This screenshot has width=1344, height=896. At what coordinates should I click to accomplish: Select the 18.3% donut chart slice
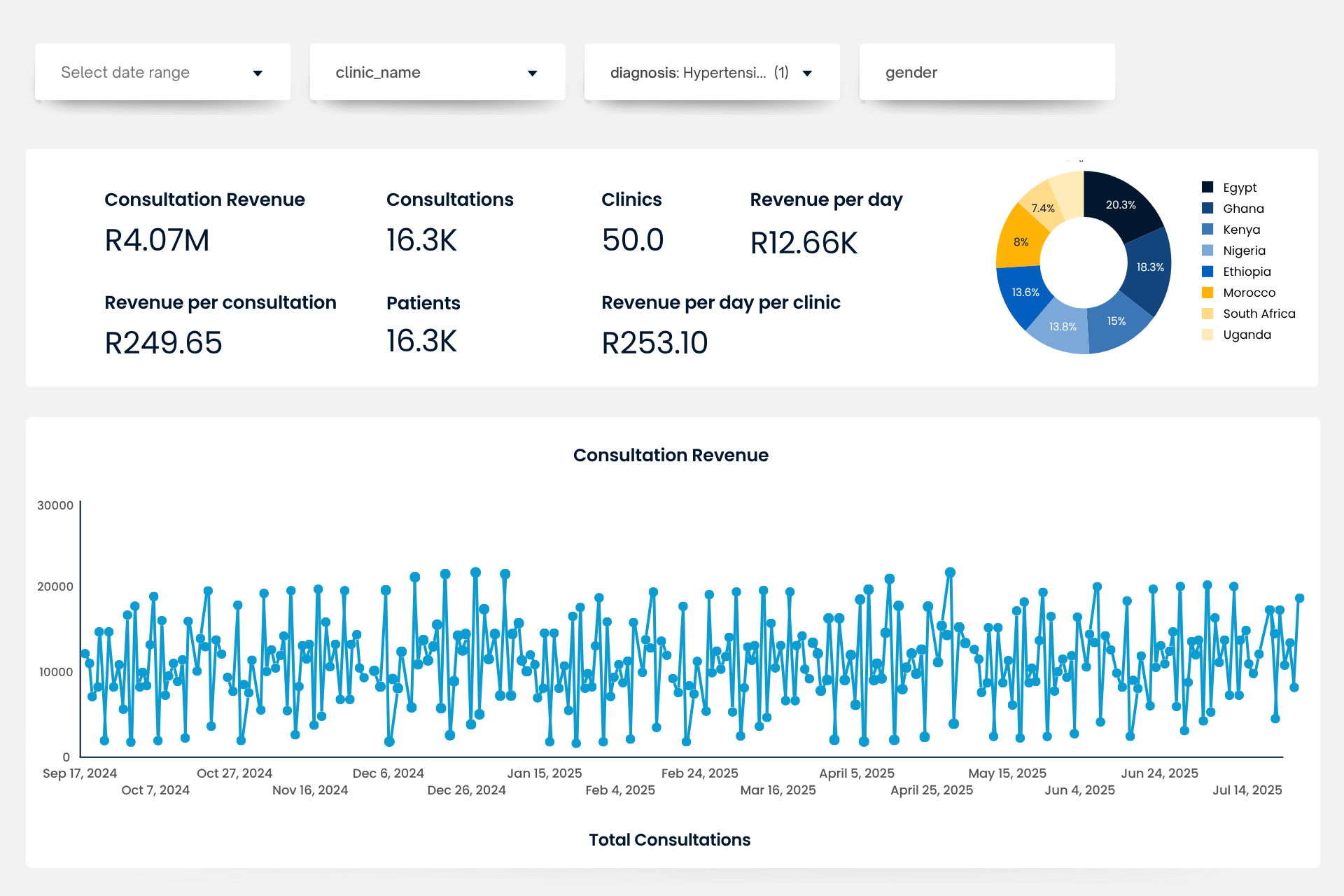coord(1149,267)
